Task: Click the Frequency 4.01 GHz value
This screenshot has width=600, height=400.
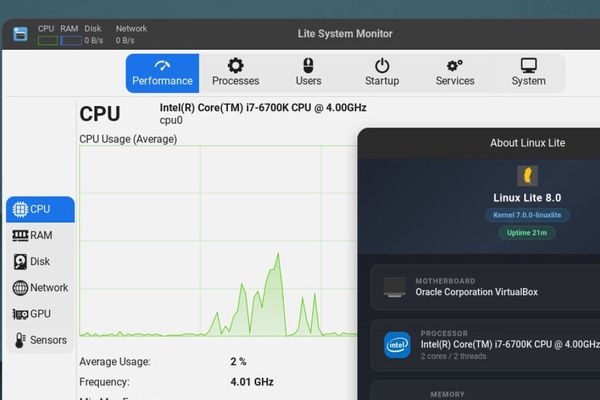Action: click(x=252, y=382)
